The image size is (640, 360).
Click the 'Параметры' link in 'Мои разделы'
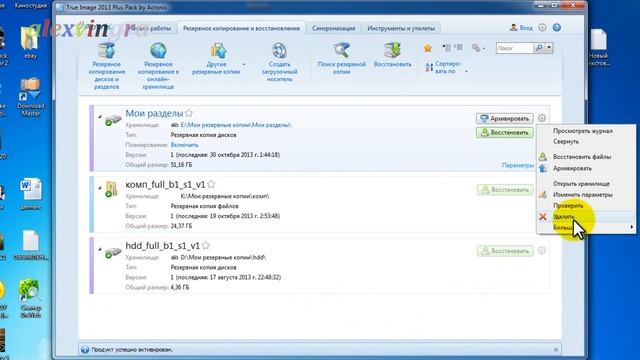(x=518, y=165)
